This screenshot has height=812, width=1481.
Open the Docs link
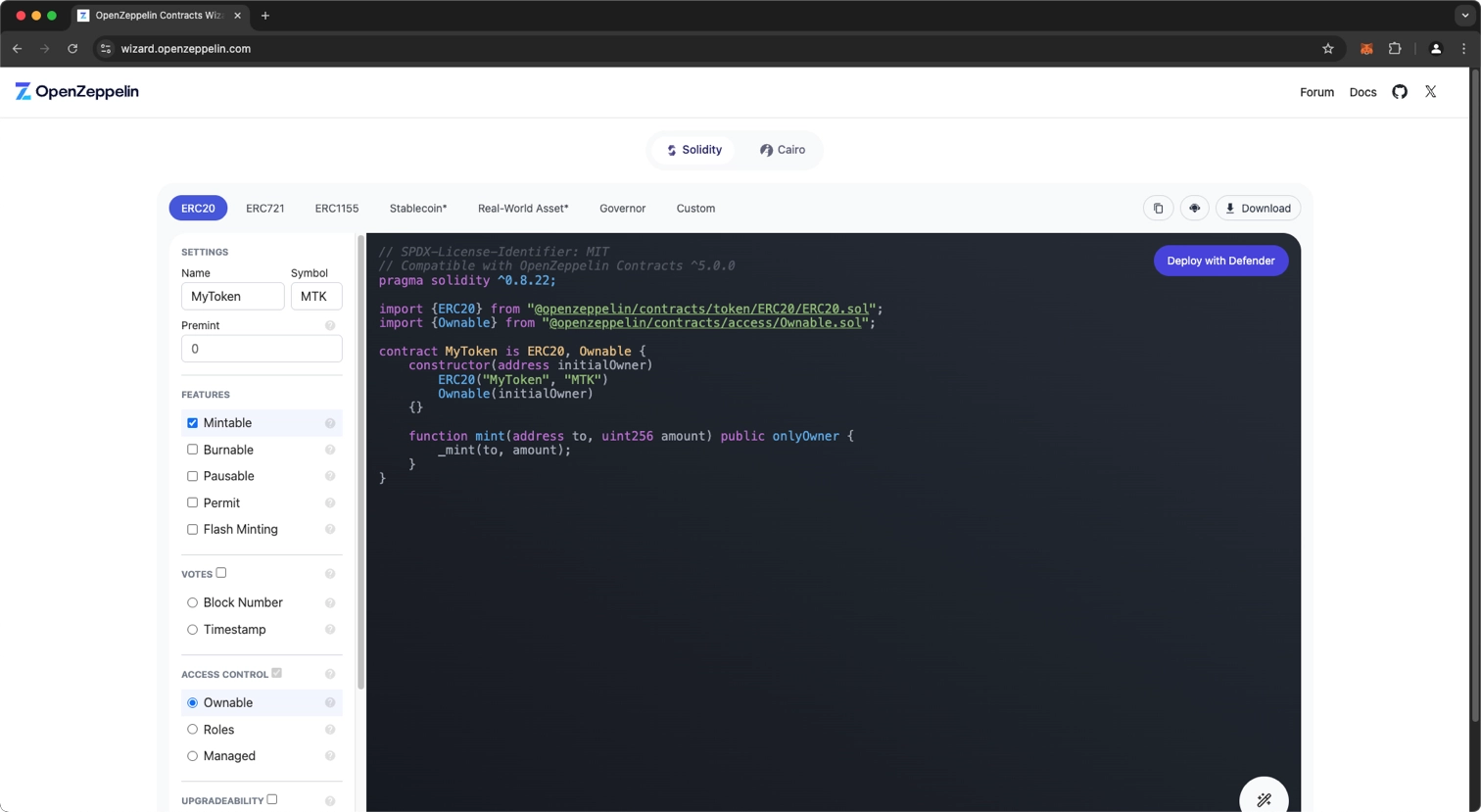[x=1362, y=92]
